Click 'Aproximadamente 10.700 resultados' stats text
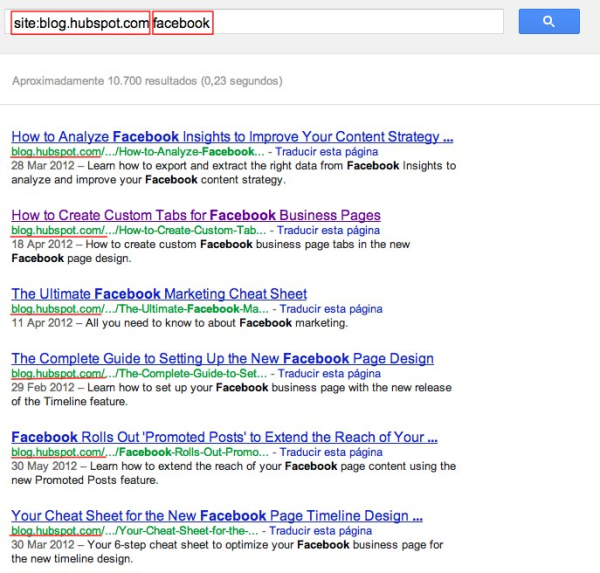Viewport: 600px width, 573px height. (147, 81)
